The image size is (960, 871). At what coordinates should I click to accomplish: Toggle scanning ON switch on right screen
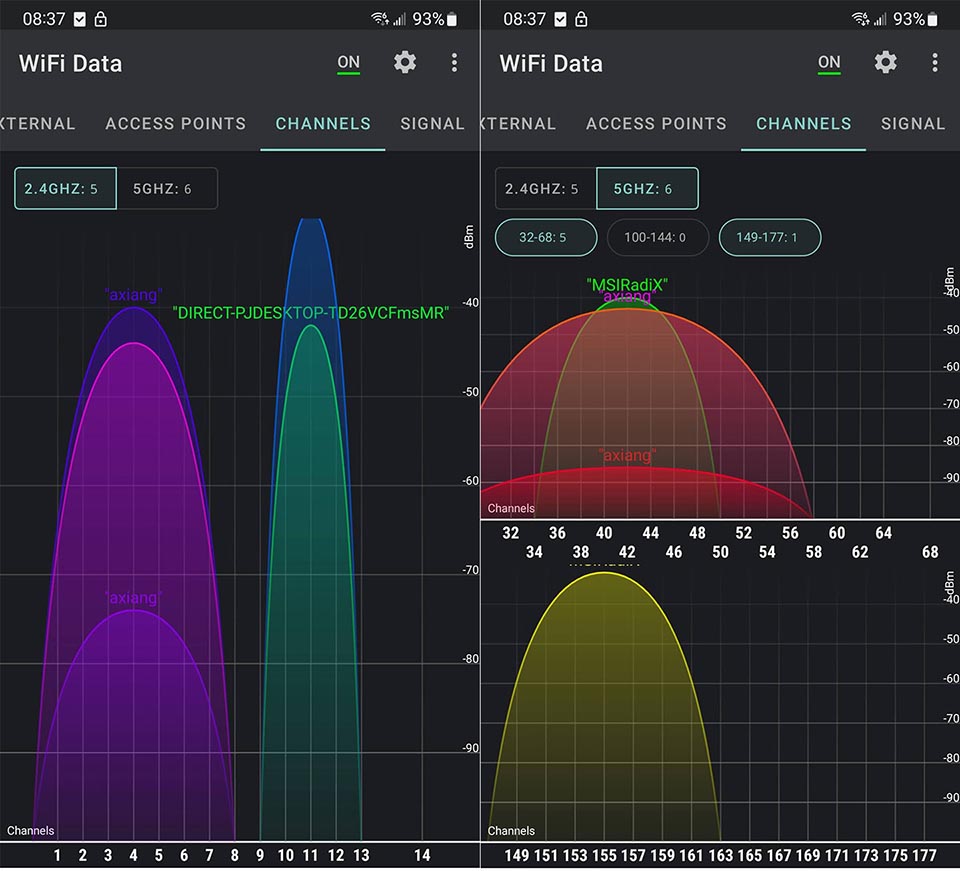point(829,64)
